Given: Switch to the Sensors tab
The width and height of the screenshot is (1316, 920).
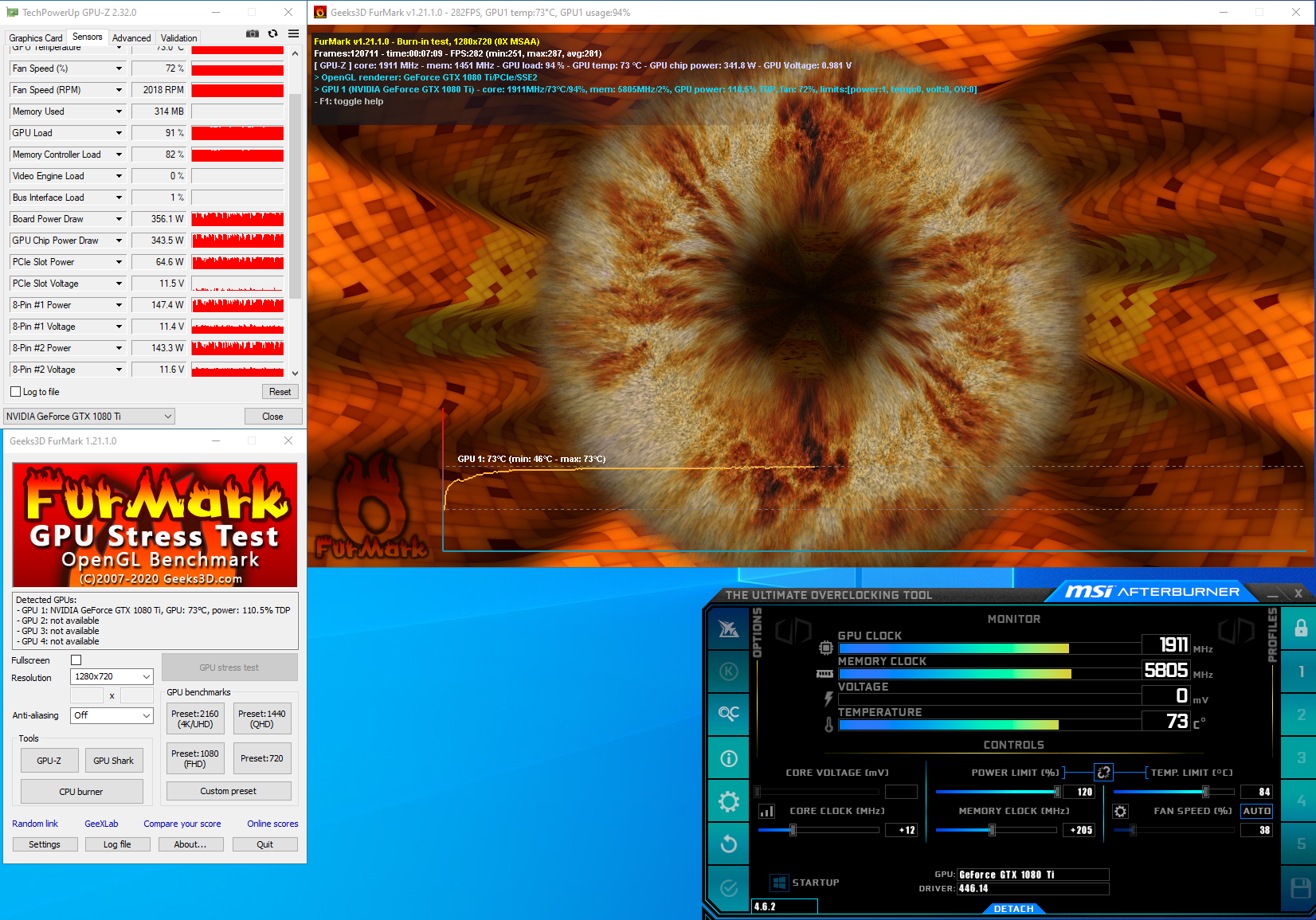Looking at the screenshot, I should pyautogui.click(x=87, y=37).
